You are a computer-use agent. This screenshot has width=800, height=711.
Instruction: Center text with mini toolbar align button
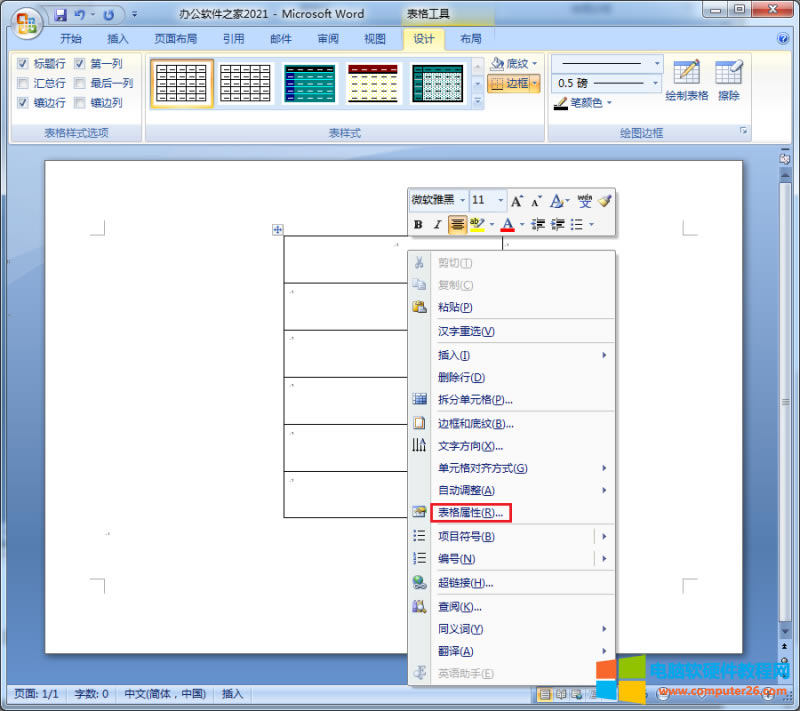pyautogui.click(x=457, y=224)
